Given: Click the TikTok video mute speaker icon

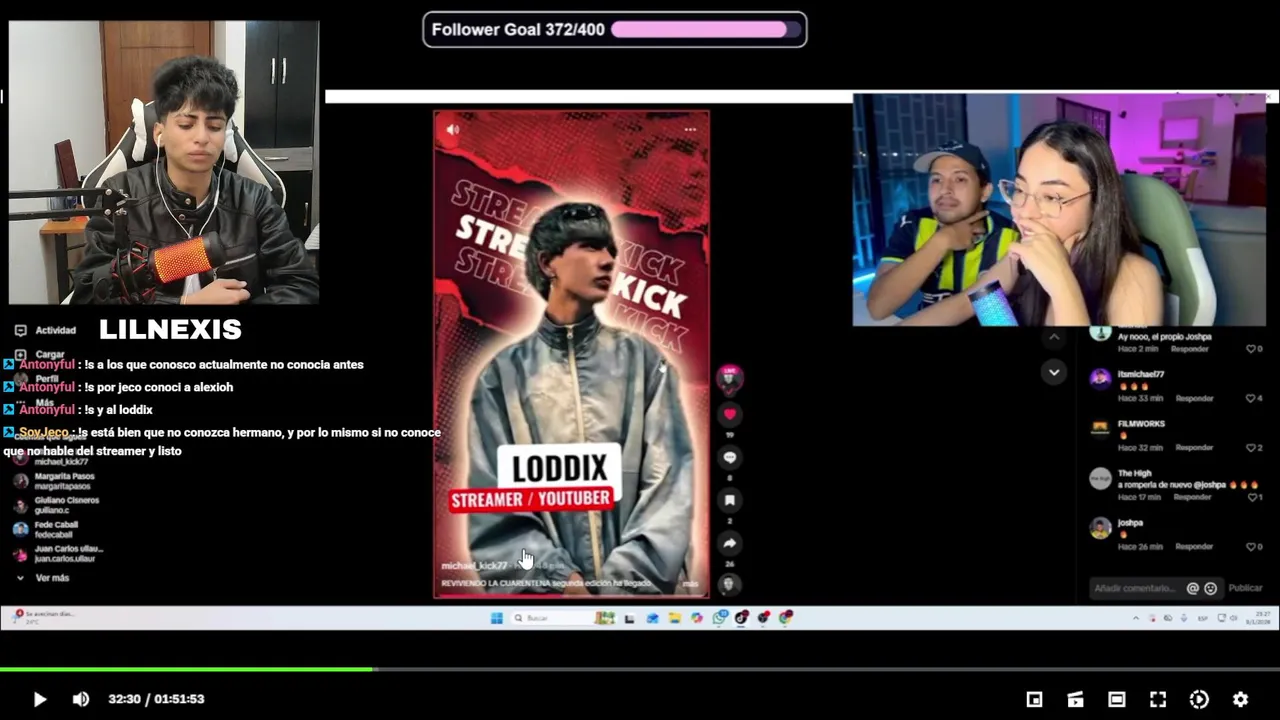Looking at the screenshot, I should (x=452, y=129).
